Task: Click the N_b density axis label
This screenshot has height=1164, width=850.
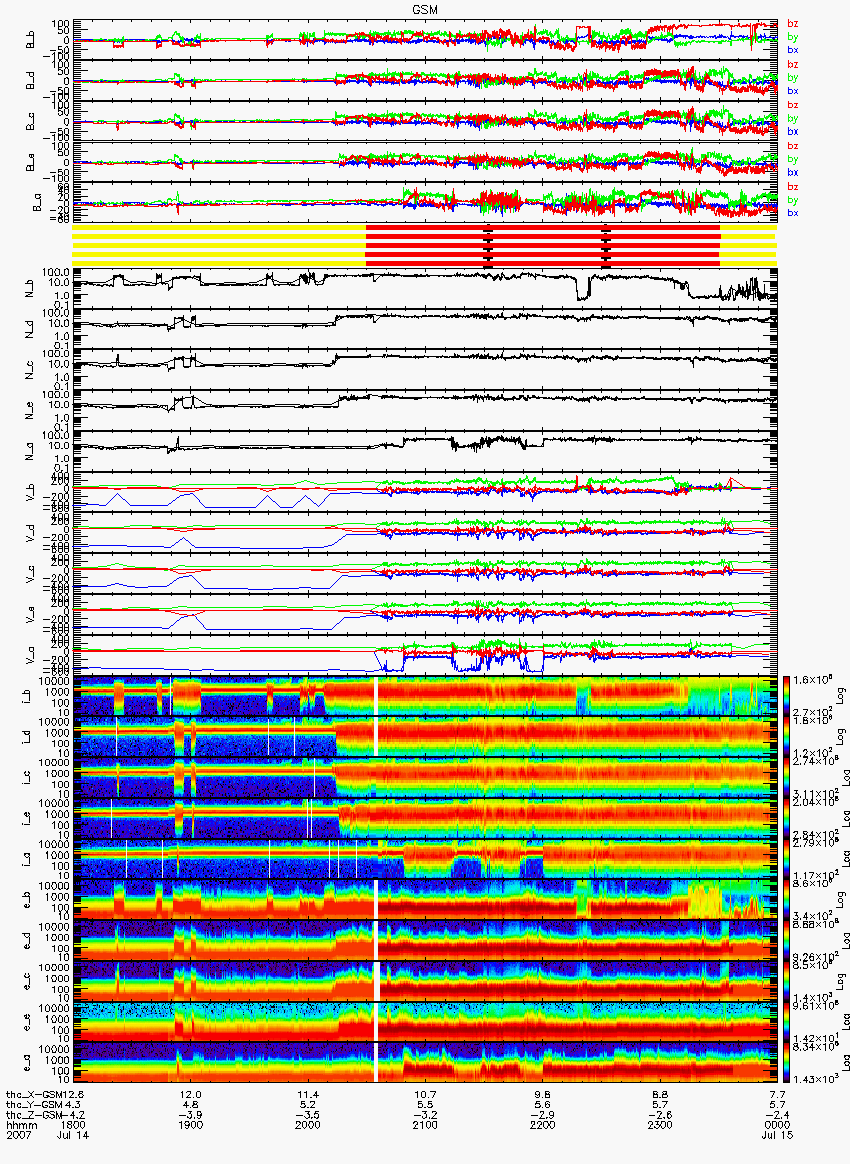Action: click(x=30, y=288)
